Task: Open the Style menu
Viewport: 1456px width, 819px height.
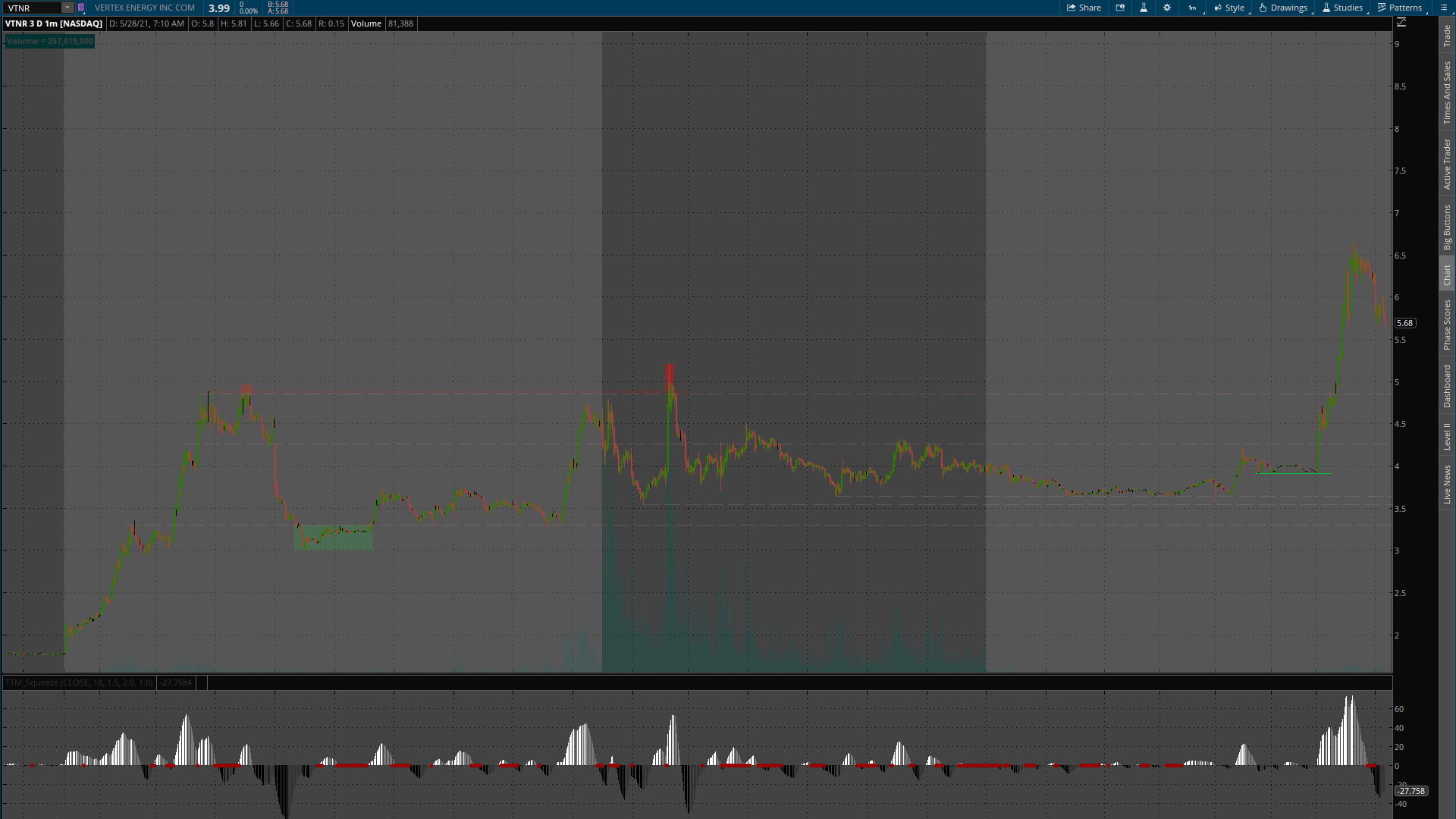Action: point(1229,8)
